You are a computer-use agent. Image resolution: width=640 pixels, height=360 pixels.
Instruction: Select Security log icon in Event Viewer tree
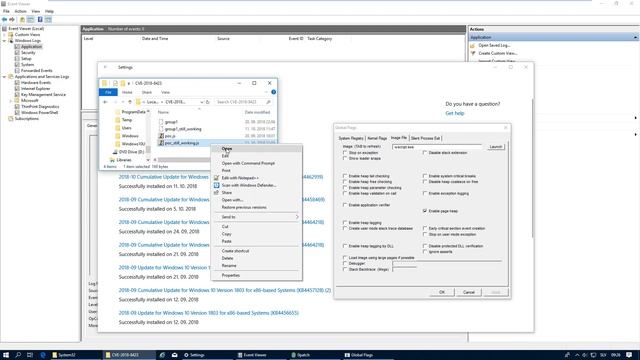(x=17, y=53)
